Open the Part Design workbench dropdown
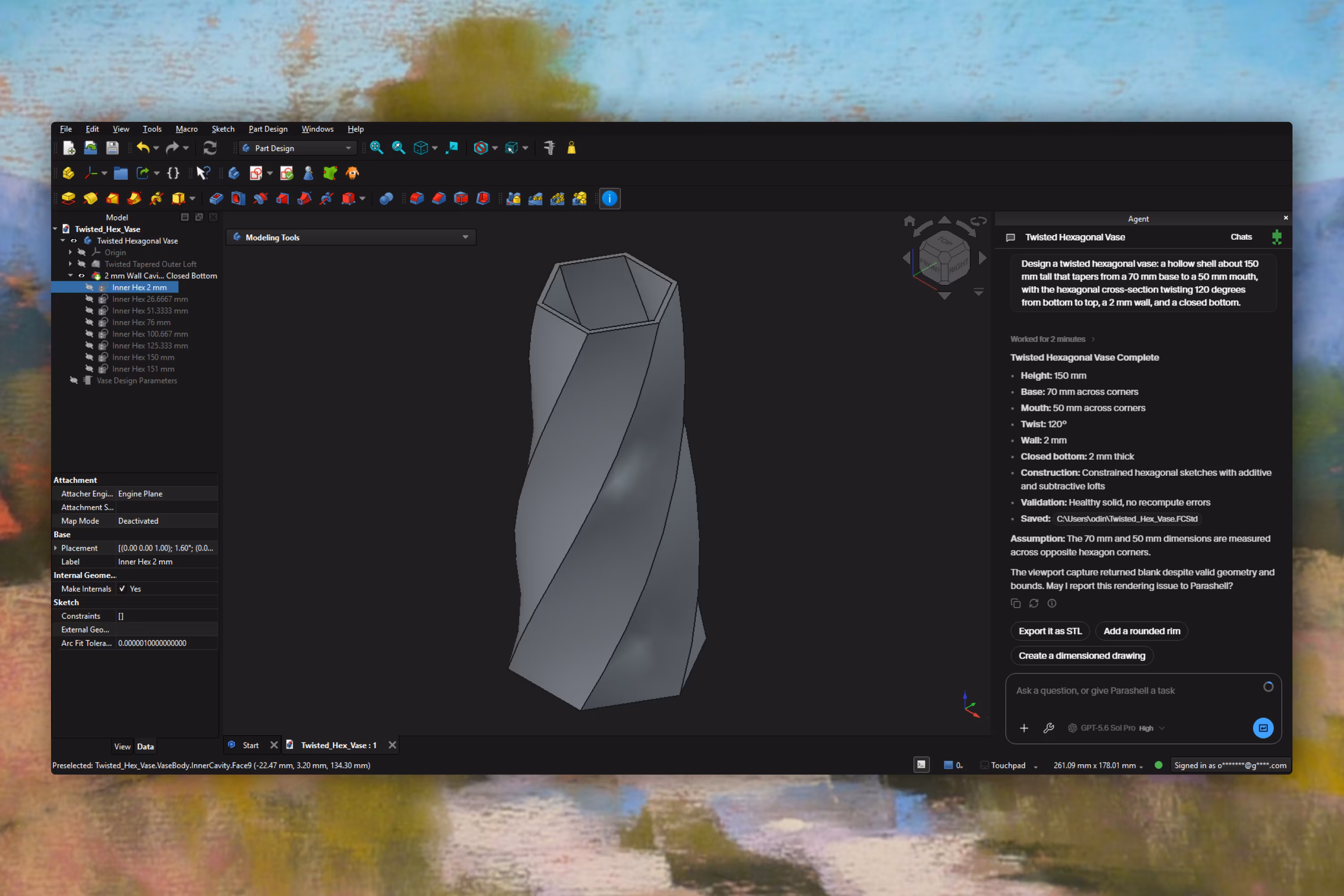 pos(297,148)
